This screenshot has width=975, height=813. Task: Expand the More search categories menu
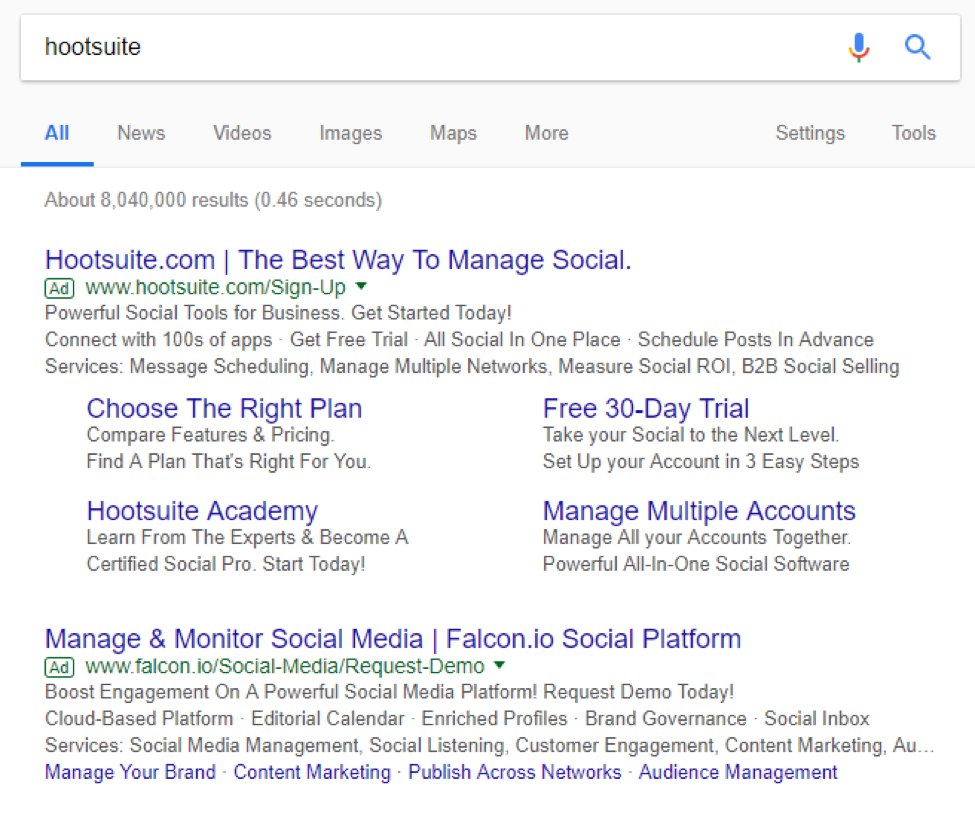545,133
